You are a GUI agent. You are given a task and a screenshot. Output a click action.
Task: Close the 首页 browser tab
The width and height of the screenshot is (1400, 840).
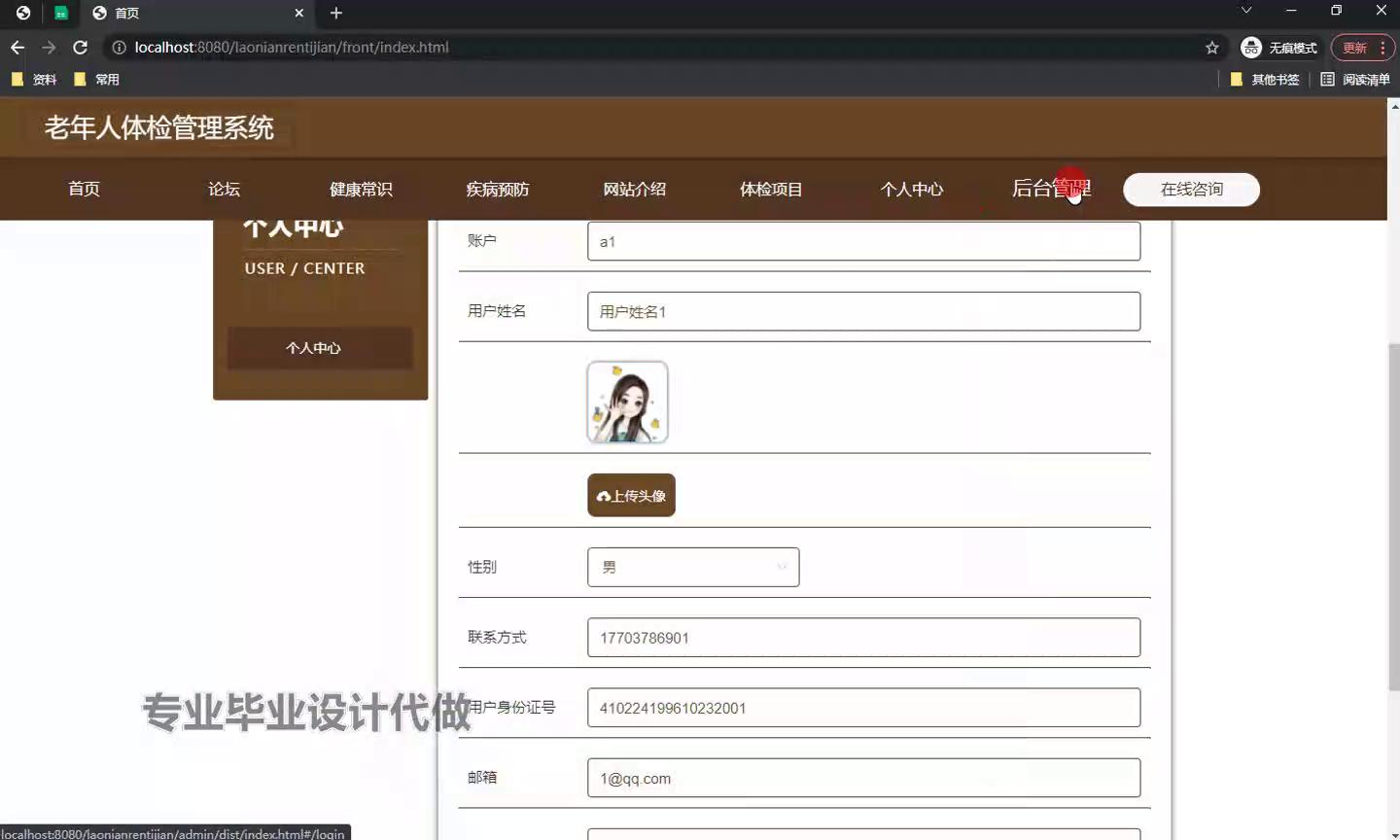tap(298, 13)
